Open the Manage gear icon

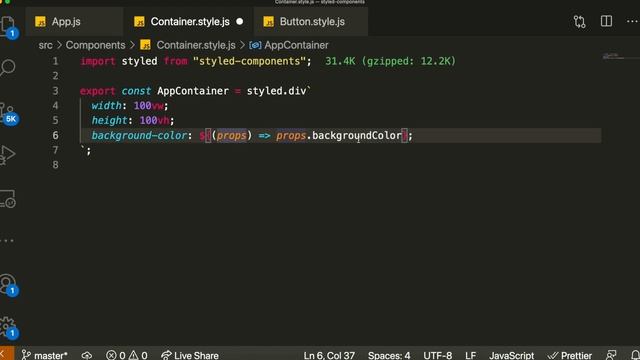click(7, 327)
